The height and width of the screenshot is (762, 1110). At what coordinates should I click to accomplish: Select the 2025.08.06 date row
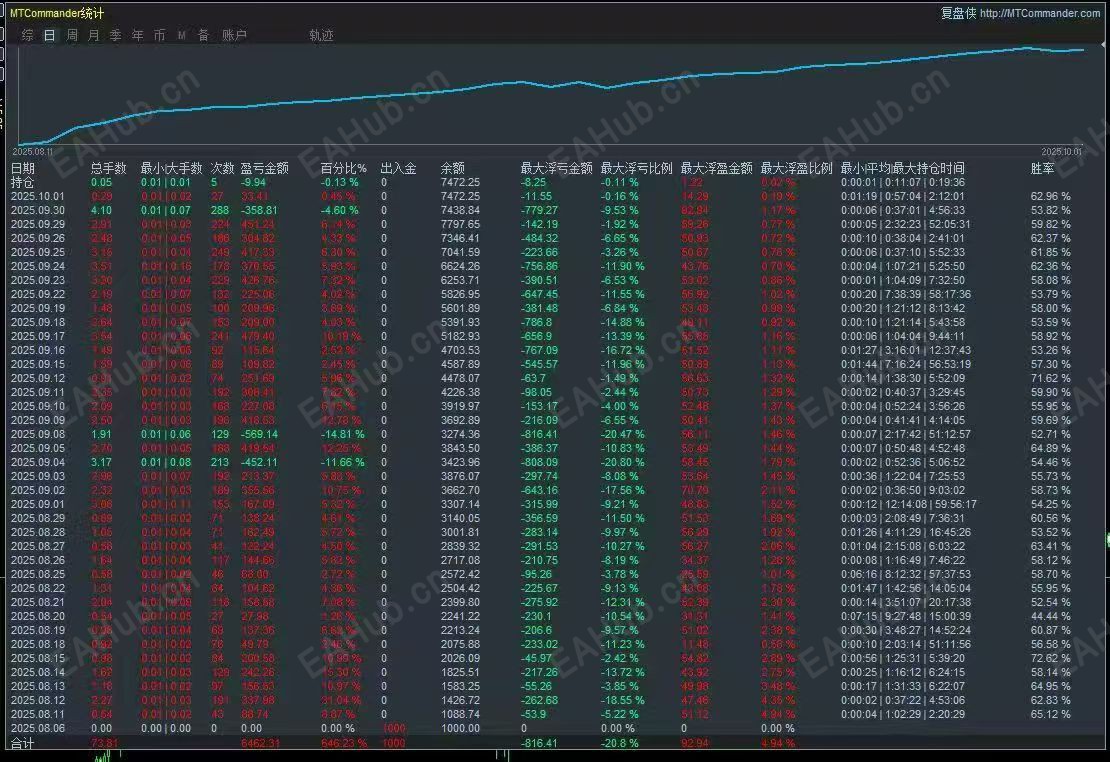coord(38,728)
